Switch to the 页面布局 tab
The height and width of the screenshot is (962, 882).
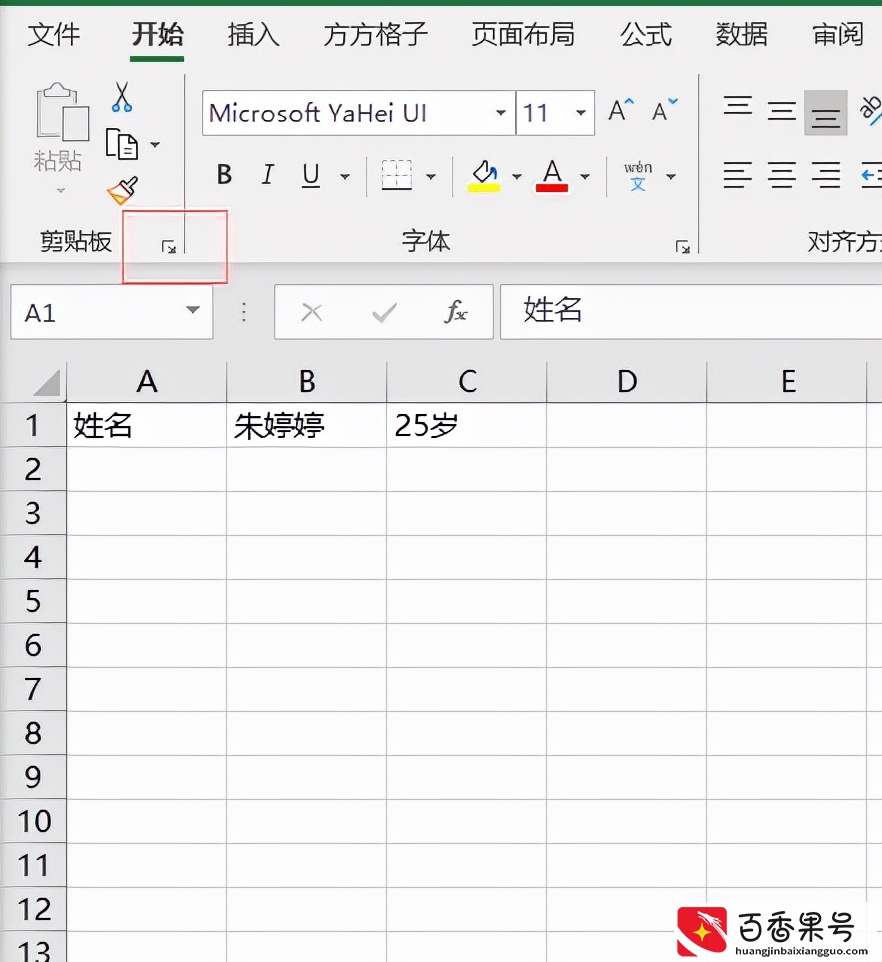point(523,34)
